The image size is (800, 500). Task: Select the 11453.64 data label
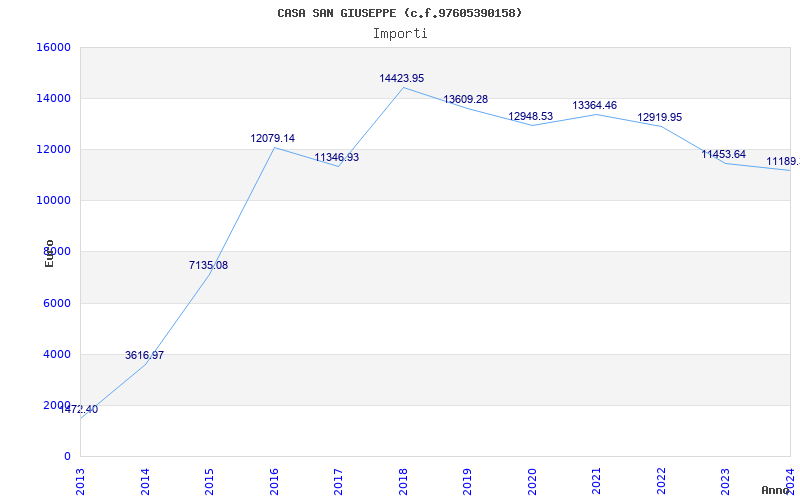723,155
